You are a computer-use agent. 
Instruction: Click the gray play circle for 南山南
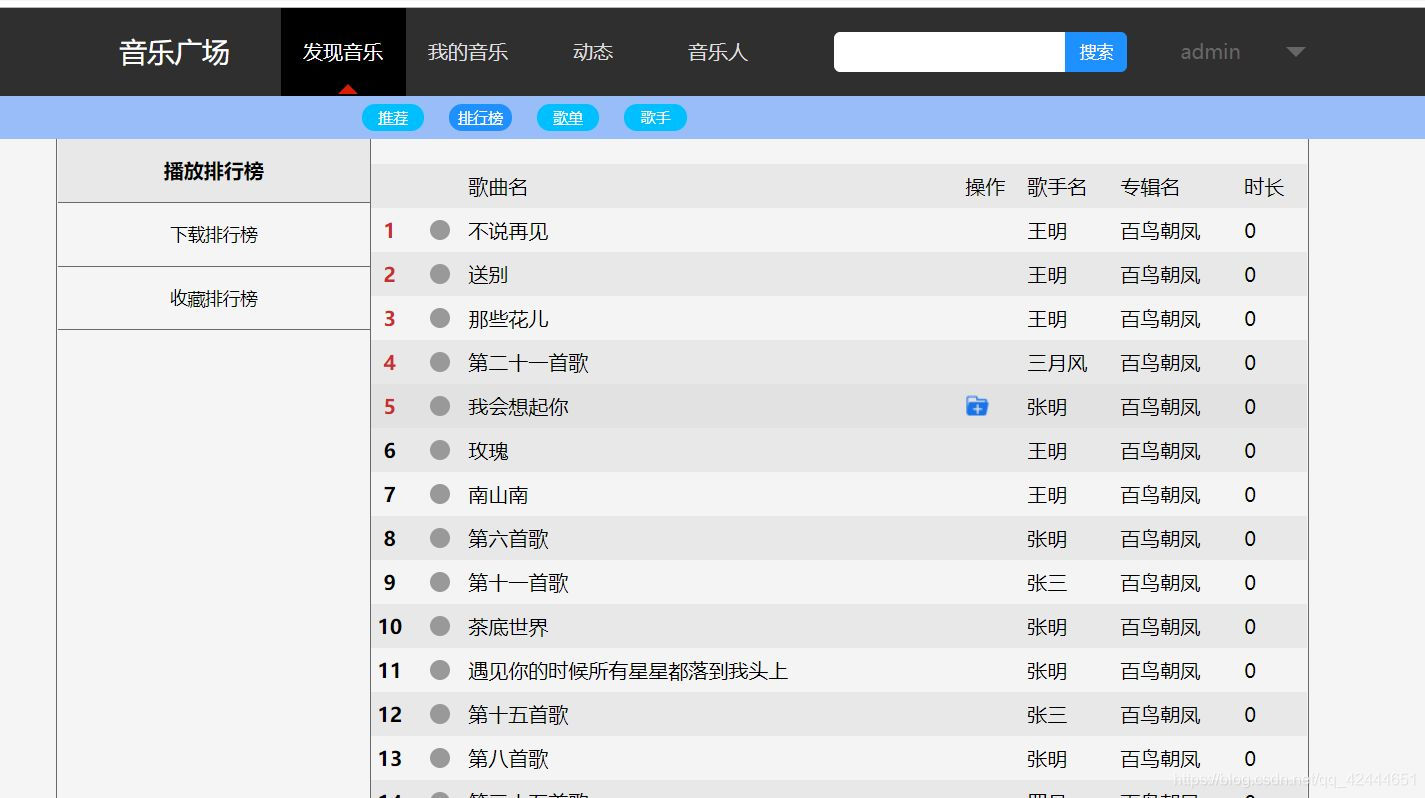[440, 494]
